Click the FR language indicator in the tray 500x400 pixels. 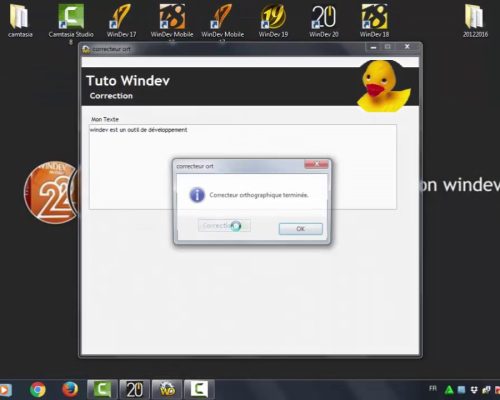(x=433, y=388)
